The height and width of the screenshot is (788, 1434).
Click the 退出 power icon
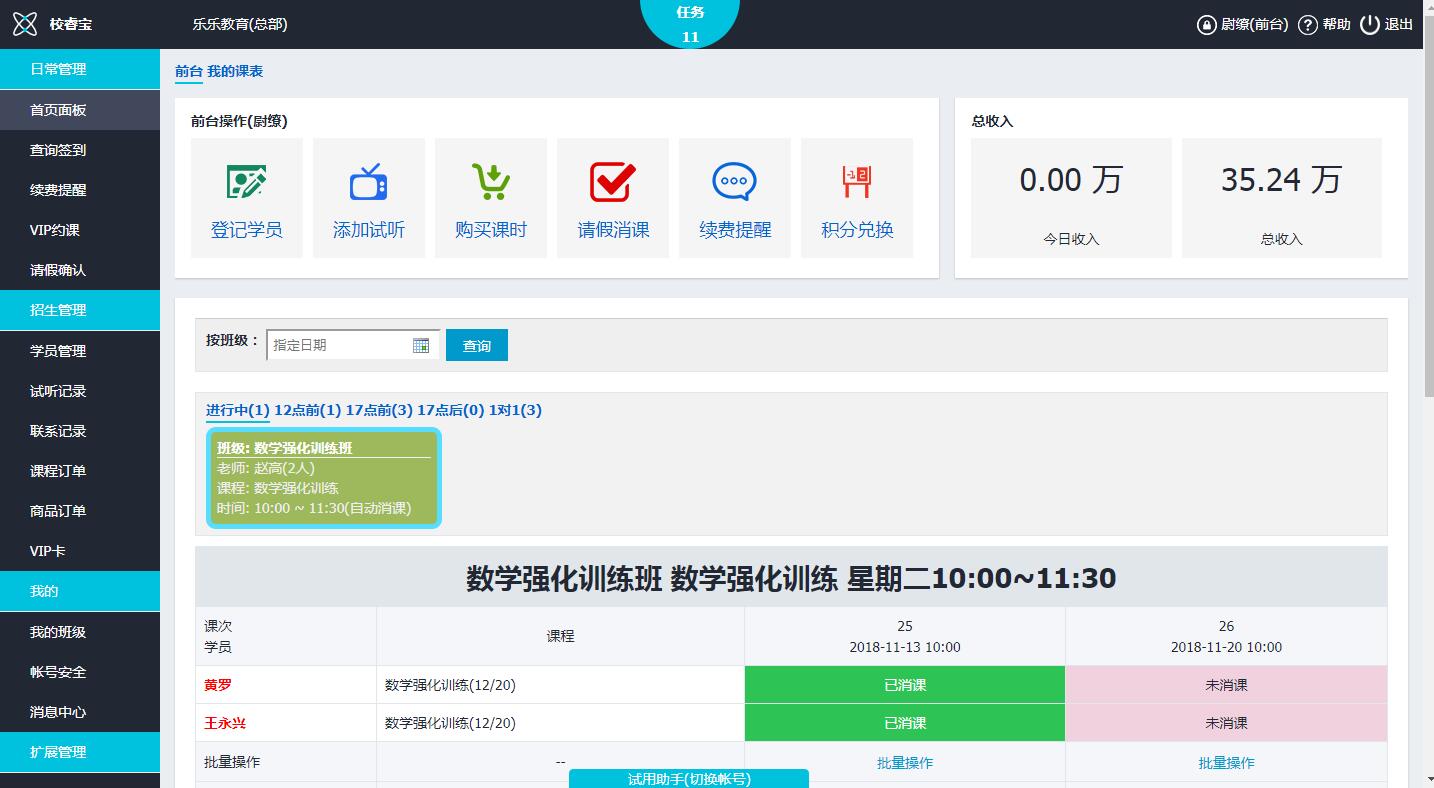point(1369,25)
